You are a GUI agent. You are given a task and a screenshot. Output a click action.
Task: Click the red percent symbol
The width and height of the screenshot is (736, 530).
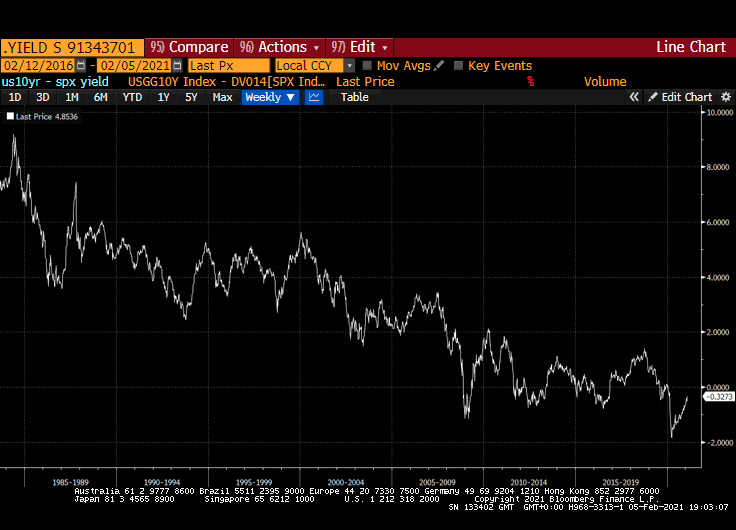530,82
